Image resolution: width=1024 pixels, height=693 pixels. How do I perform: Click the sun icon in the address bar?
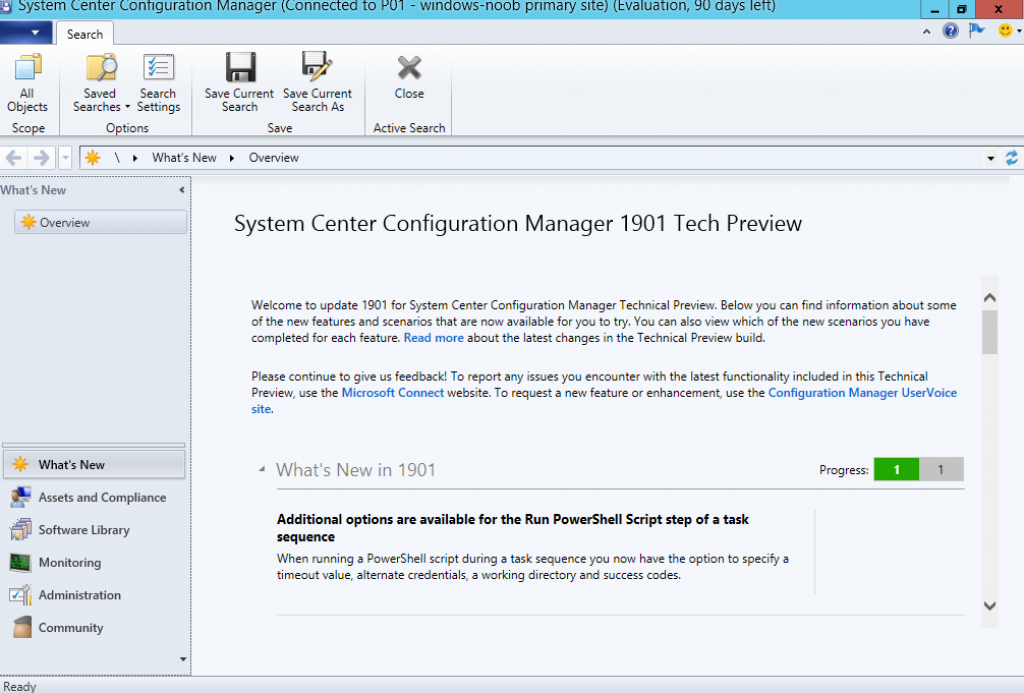pyautogui.click(x=93, y=157)
